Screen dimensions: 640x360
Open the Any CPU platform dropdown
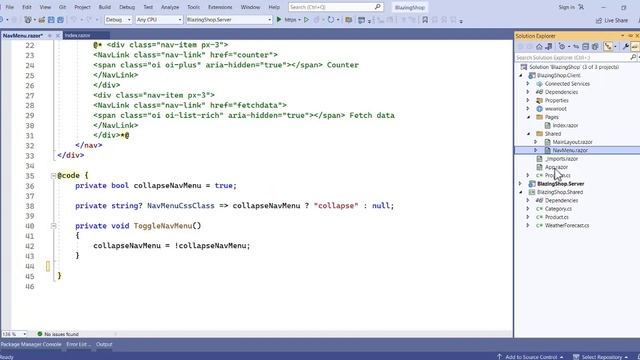(159, 20)
